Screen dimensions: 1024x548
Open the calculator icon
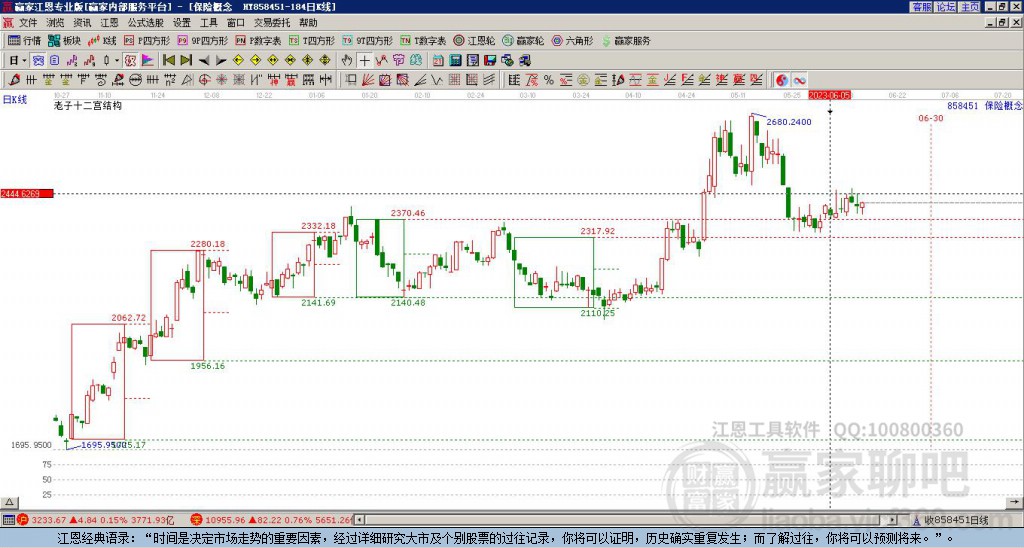coord(455,61)
